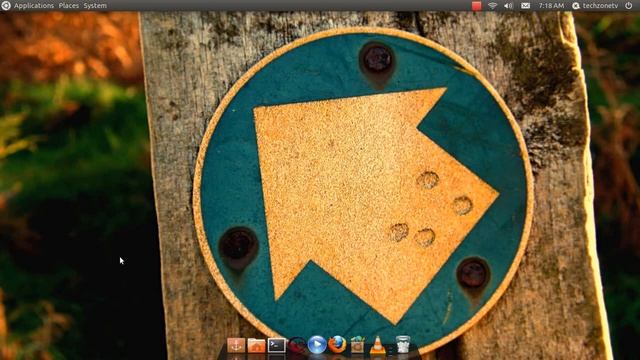The width and height of the screenshot is (640, 360).
Task: Open the Trash from the dock
Action: (x=402, y=344)
